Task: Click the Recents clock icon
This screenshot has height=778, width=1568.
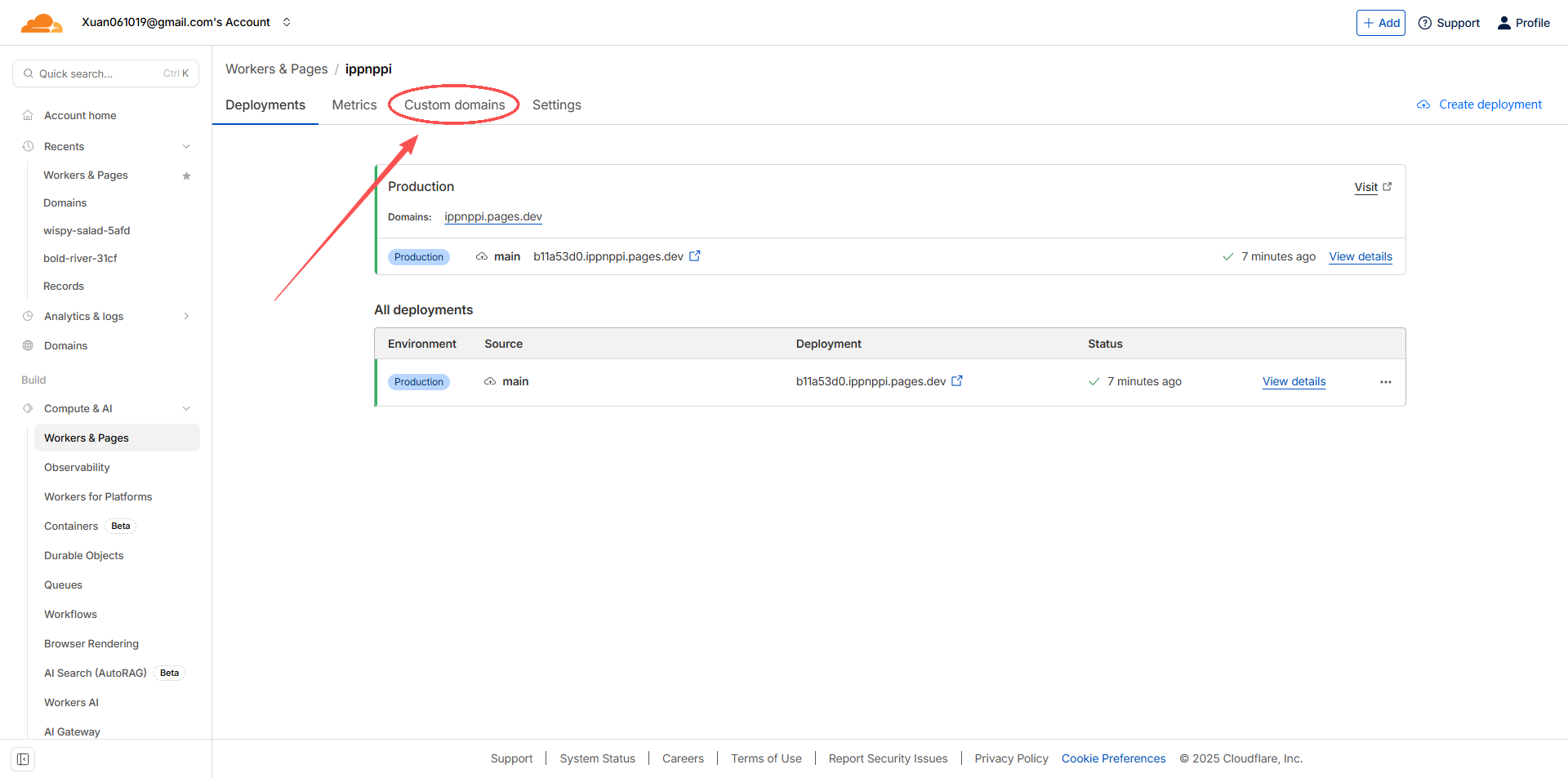Action: [28, 146]
